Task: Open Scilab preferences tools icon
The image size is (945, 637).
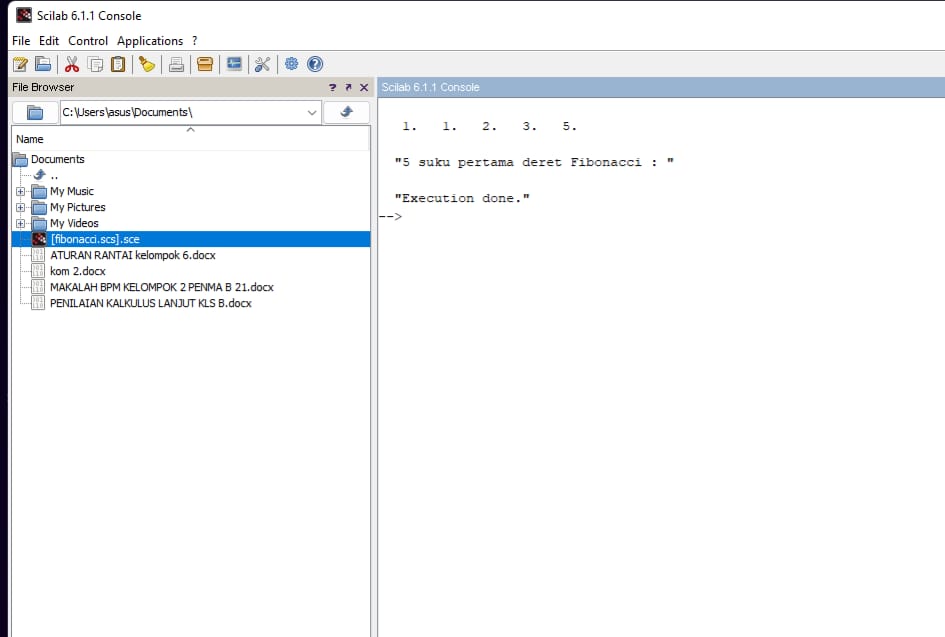Action: click(262, 64)
